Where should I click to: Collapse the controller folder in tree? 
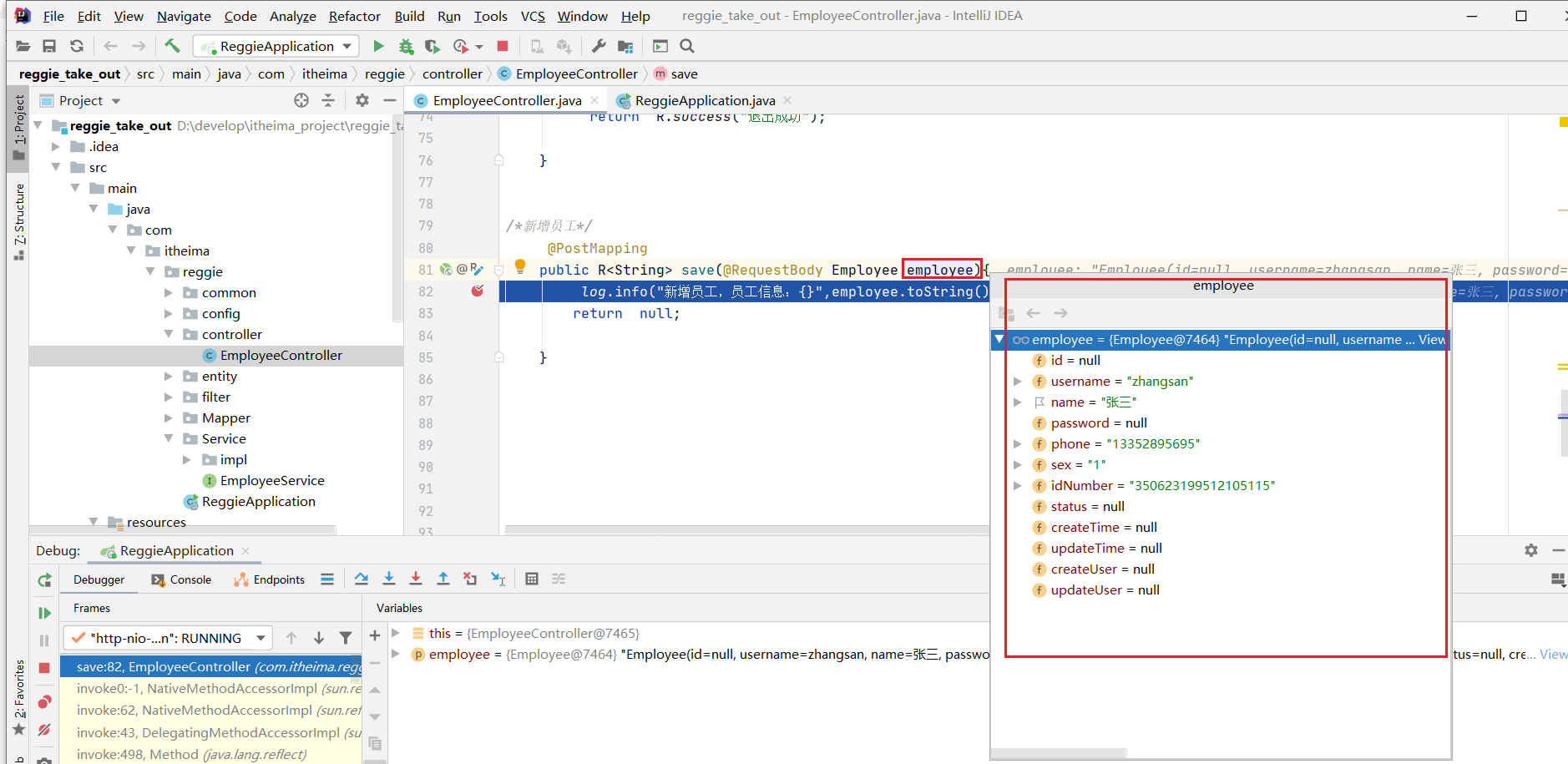click(x=169, y=334)
